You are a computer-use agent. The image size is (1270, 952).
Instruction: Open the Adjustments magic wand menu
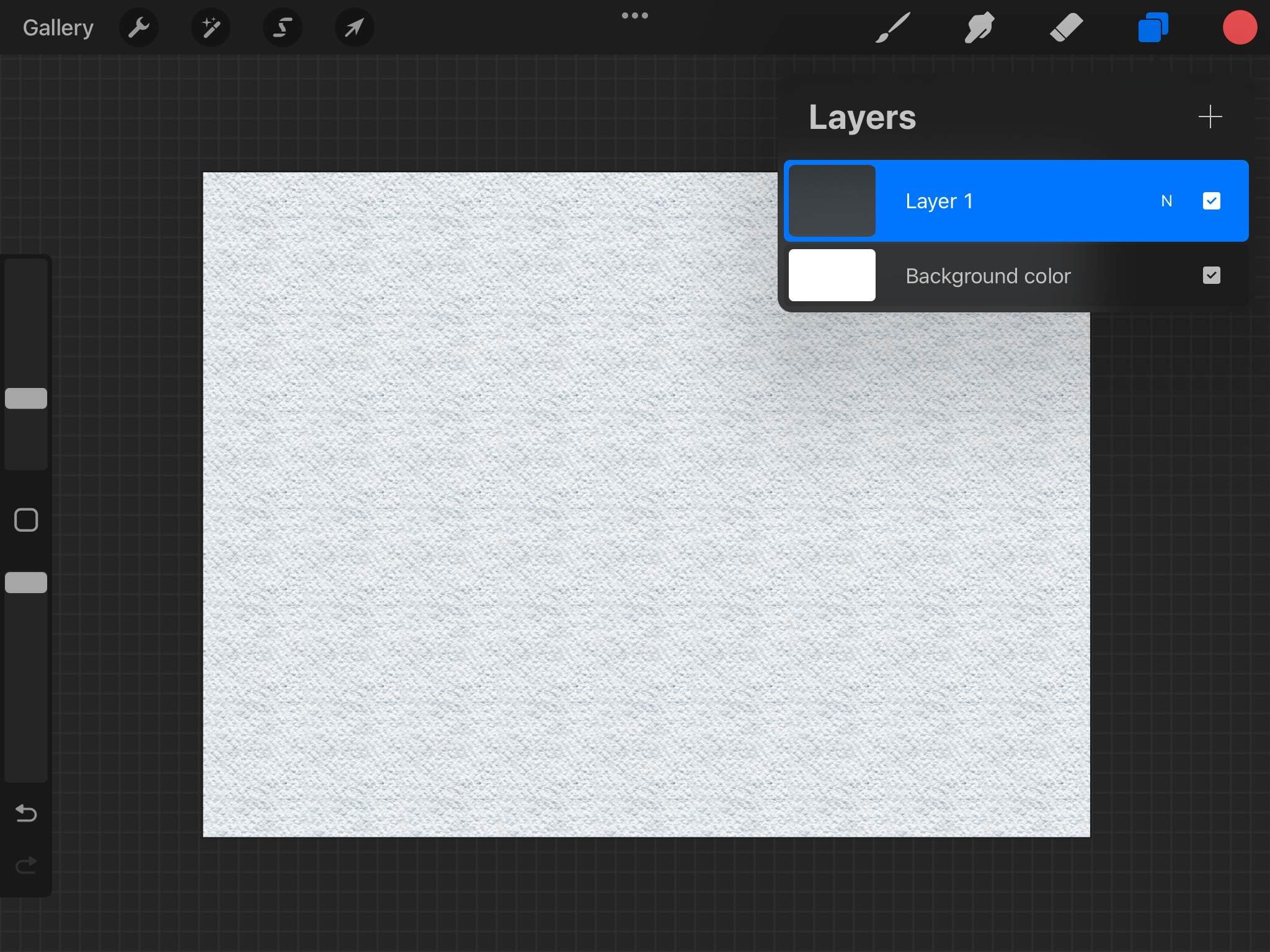[x=211, y=27]
